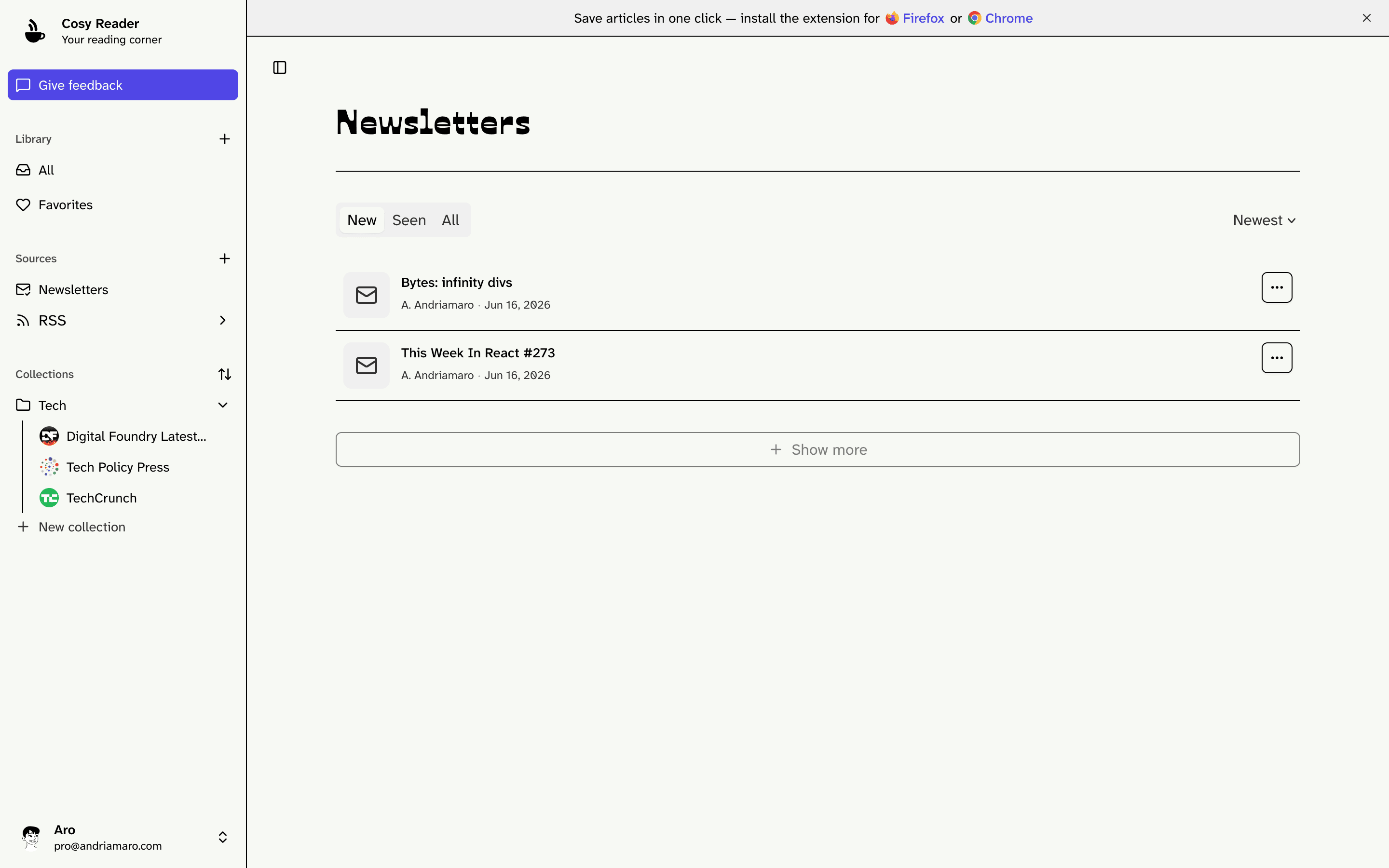Click the Cosy Reader coffee cup logo
1389x868 pixels.
click(34, 31)
